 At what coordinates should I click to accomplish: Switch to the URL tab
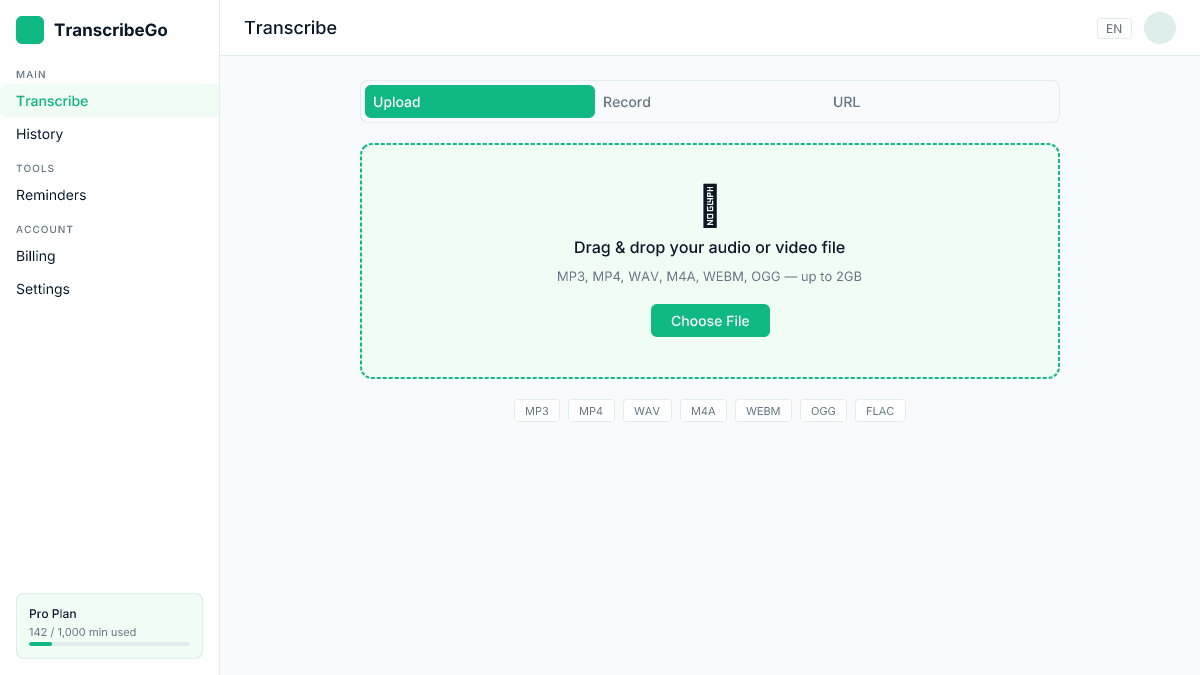click(846, 101)
